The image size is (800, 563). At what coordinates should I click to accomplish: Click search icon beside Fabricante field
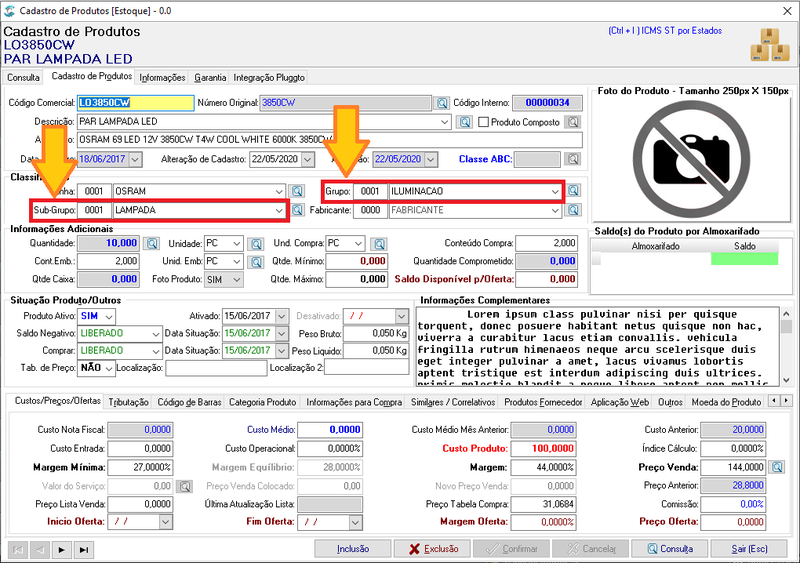[x=573, y=210]
